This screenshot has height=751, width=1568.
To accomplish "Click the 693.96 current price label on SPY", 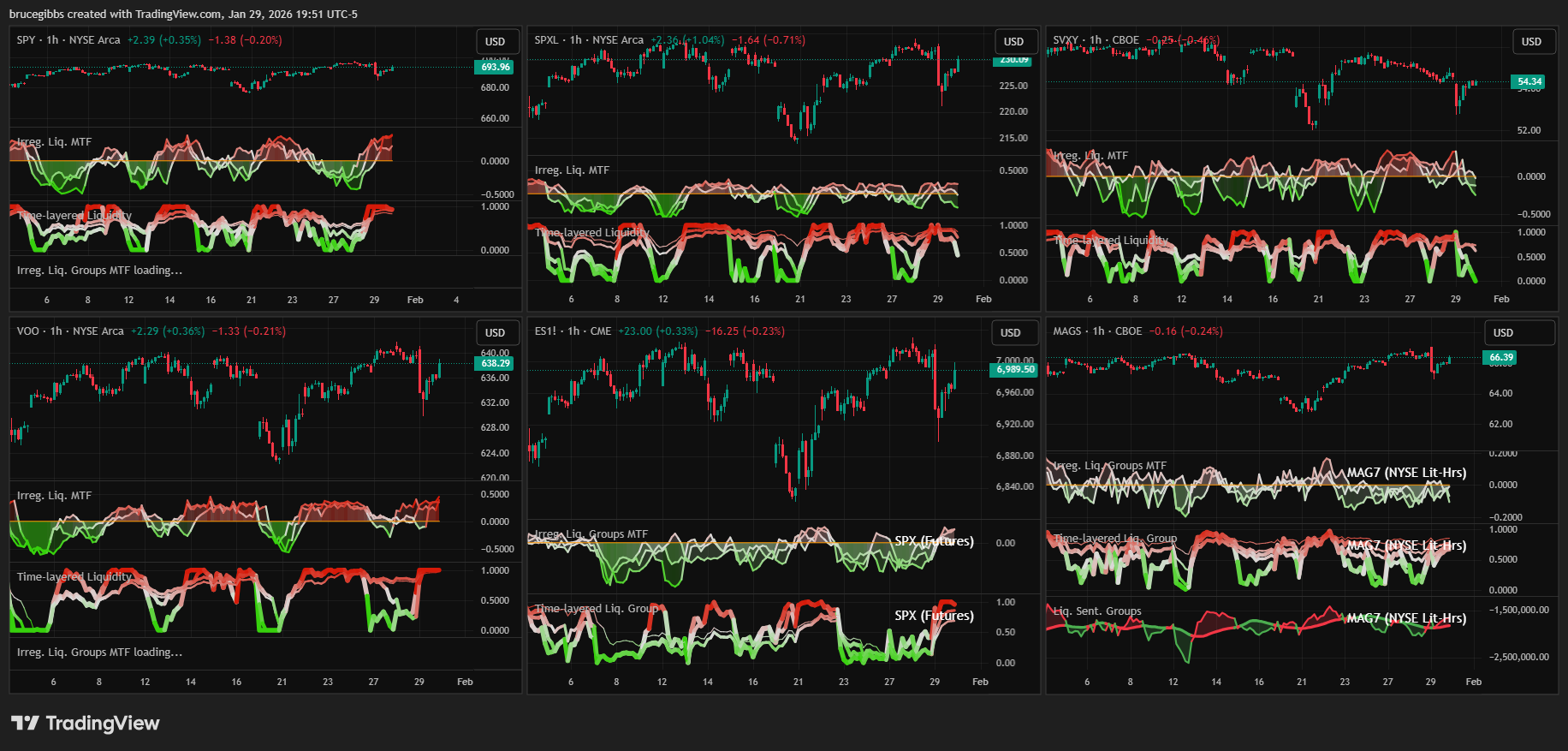I will pos(495,67).
